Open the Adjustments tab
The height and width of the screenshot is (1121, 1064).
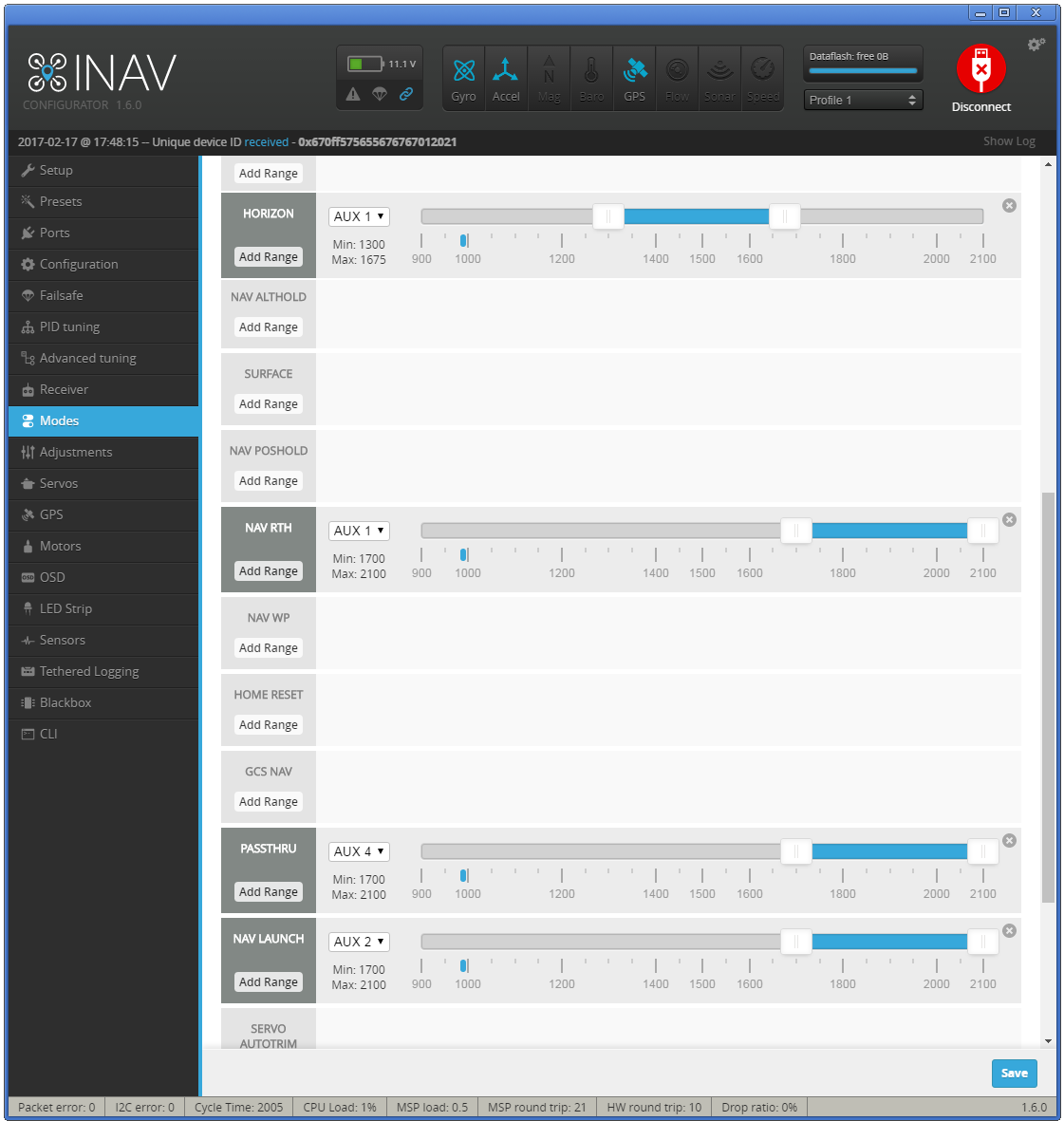tap(103, 453)
